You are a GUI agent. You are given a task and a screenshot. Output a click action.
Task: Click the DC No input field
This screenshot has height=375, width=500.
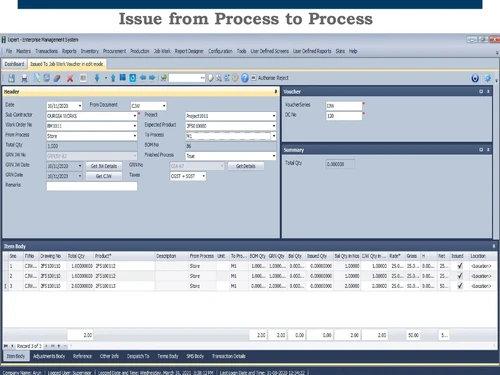tap(344, 116)
